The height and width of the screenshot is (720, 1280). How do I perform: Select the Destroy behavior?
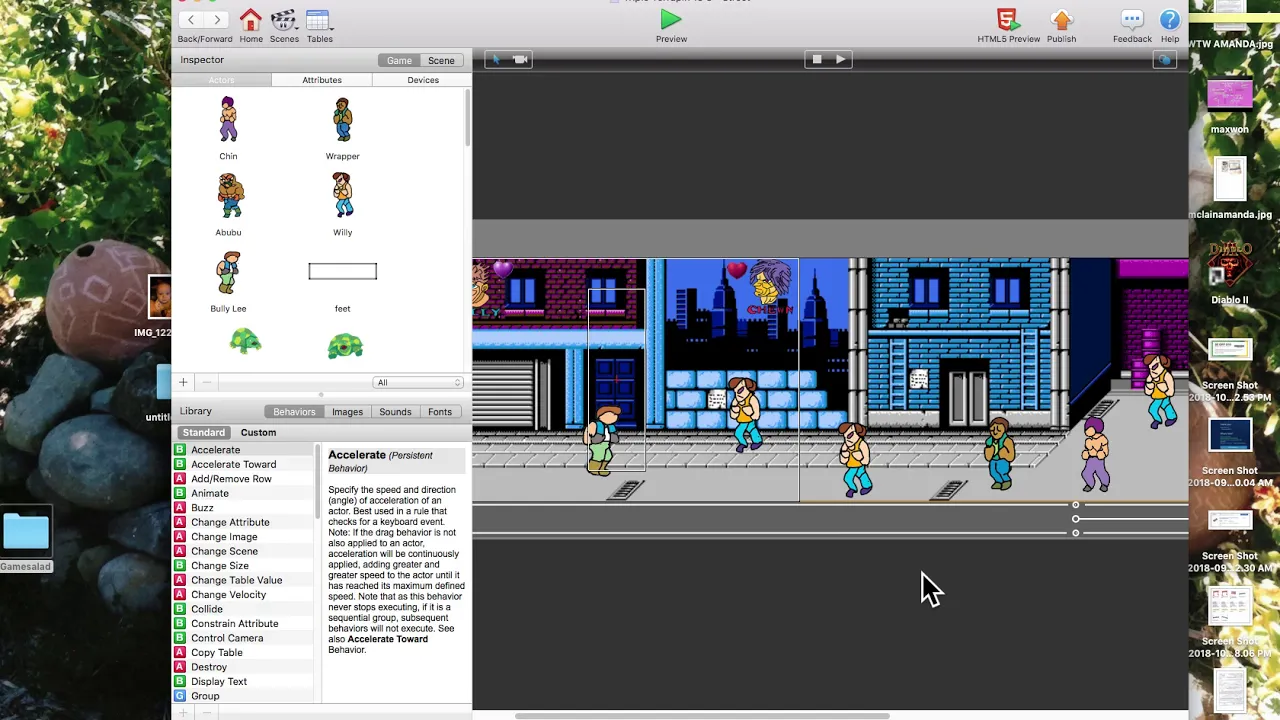tap(244, 667)
